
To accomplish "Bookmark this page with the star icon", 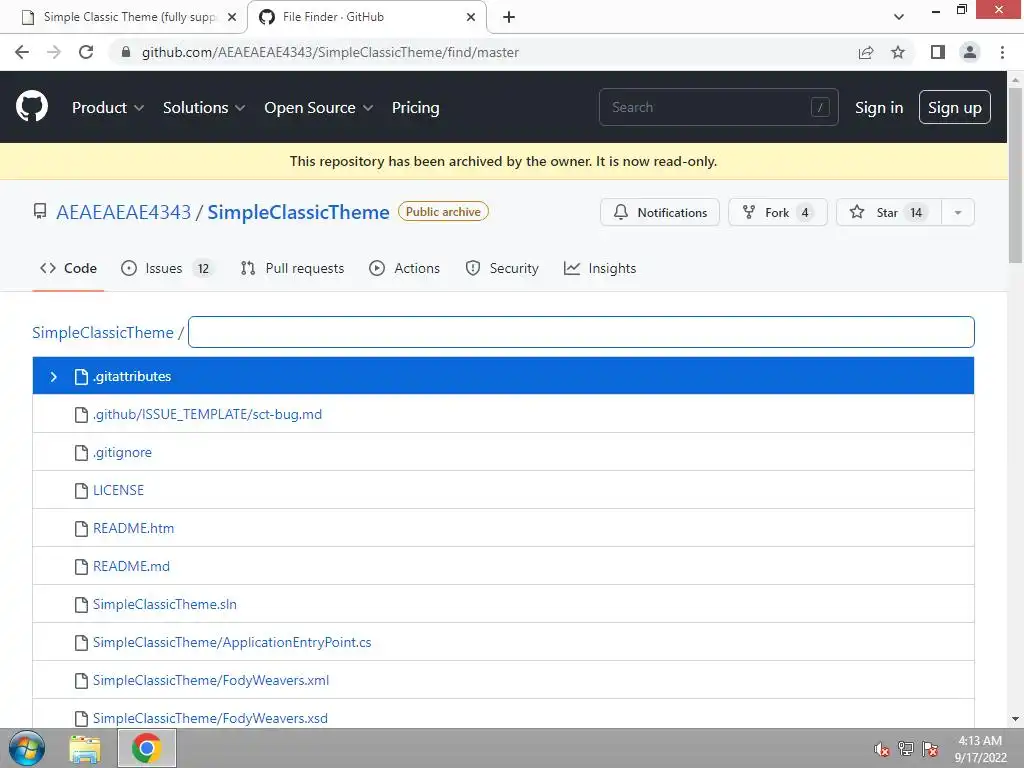I will (898, 52).
